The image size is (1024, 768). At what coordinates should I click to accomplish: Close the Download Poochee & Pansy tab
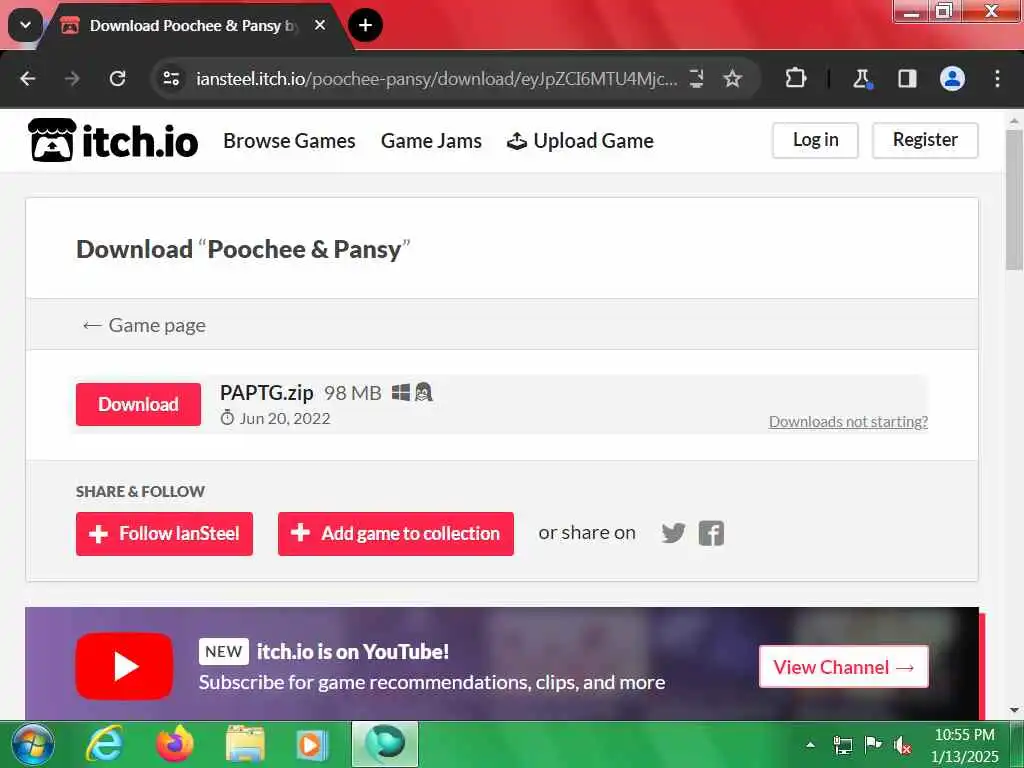(320, 25)
